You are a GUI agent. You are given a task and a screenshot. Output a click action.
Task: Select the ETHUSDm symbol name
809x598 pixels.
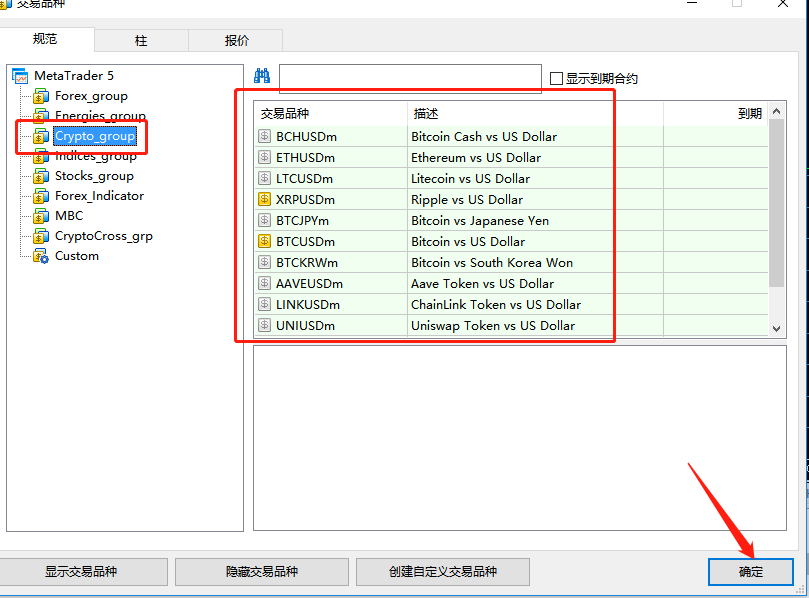305,157
